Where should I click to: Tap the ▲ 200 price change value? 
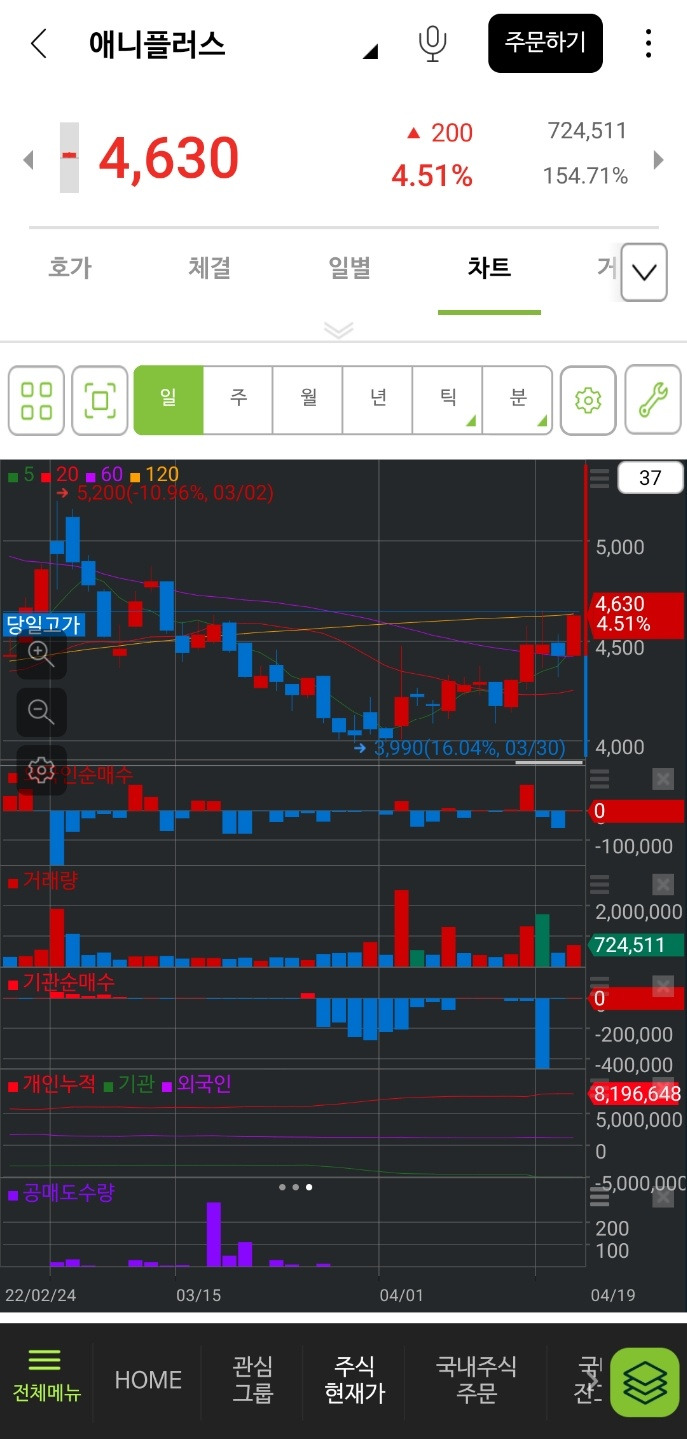pyautogui.click(x=439, y=133)
